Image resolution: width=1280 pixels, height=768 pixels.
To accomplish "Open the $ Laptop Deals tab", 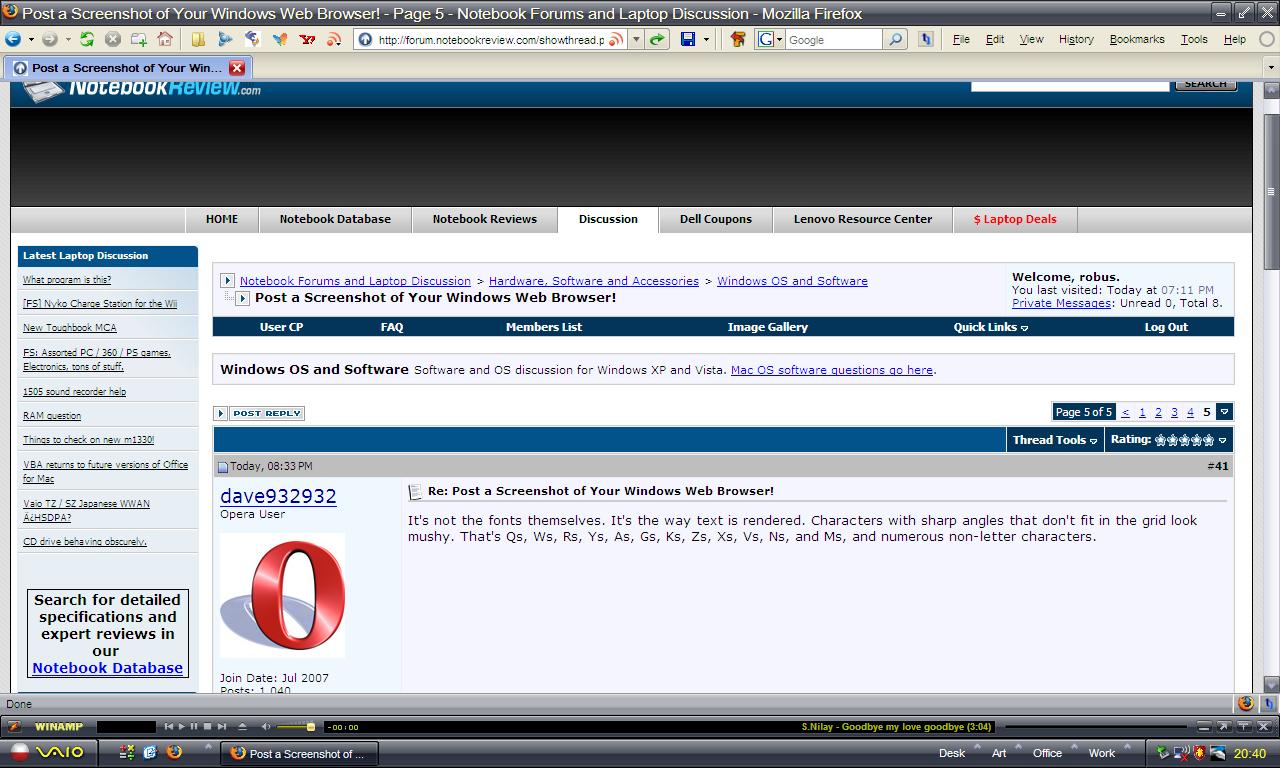I will coord(1015,219).
